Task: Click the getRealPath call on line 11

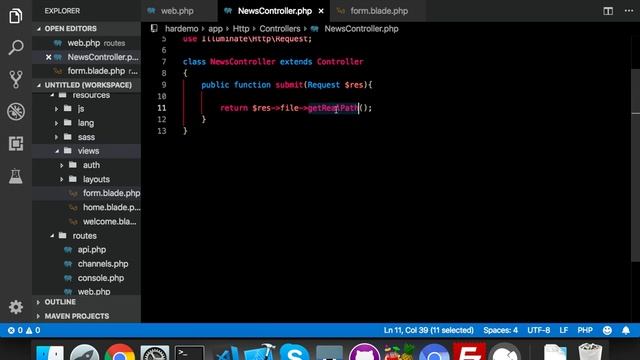Action: pyautogui.click(x=333, y=108)
